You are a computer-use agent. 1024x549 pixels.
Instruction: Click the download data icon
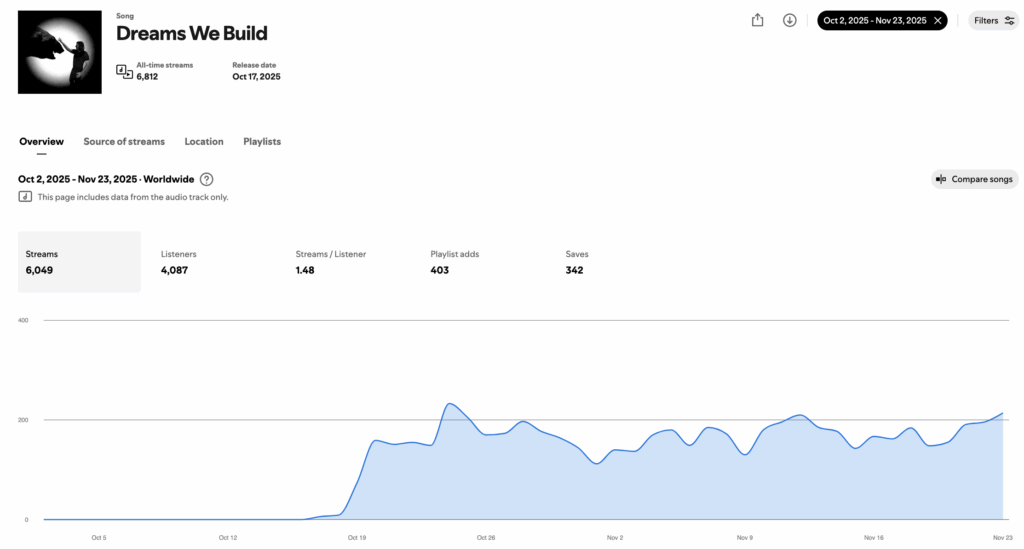[x=789, y=20]
